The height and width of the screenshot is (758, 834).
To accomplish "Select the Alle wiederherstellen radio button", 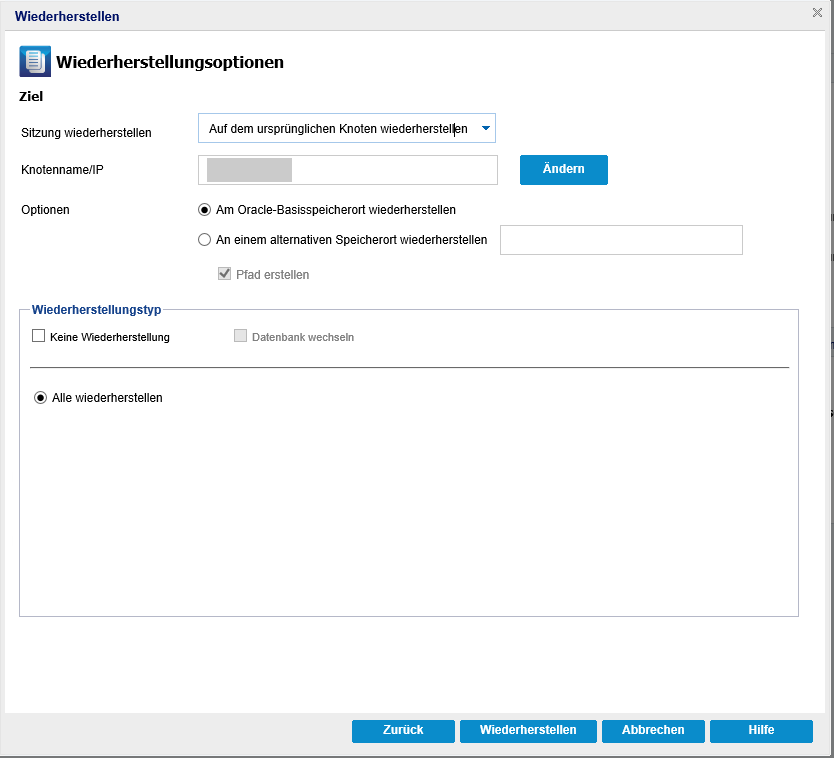I will coord(40,398).
